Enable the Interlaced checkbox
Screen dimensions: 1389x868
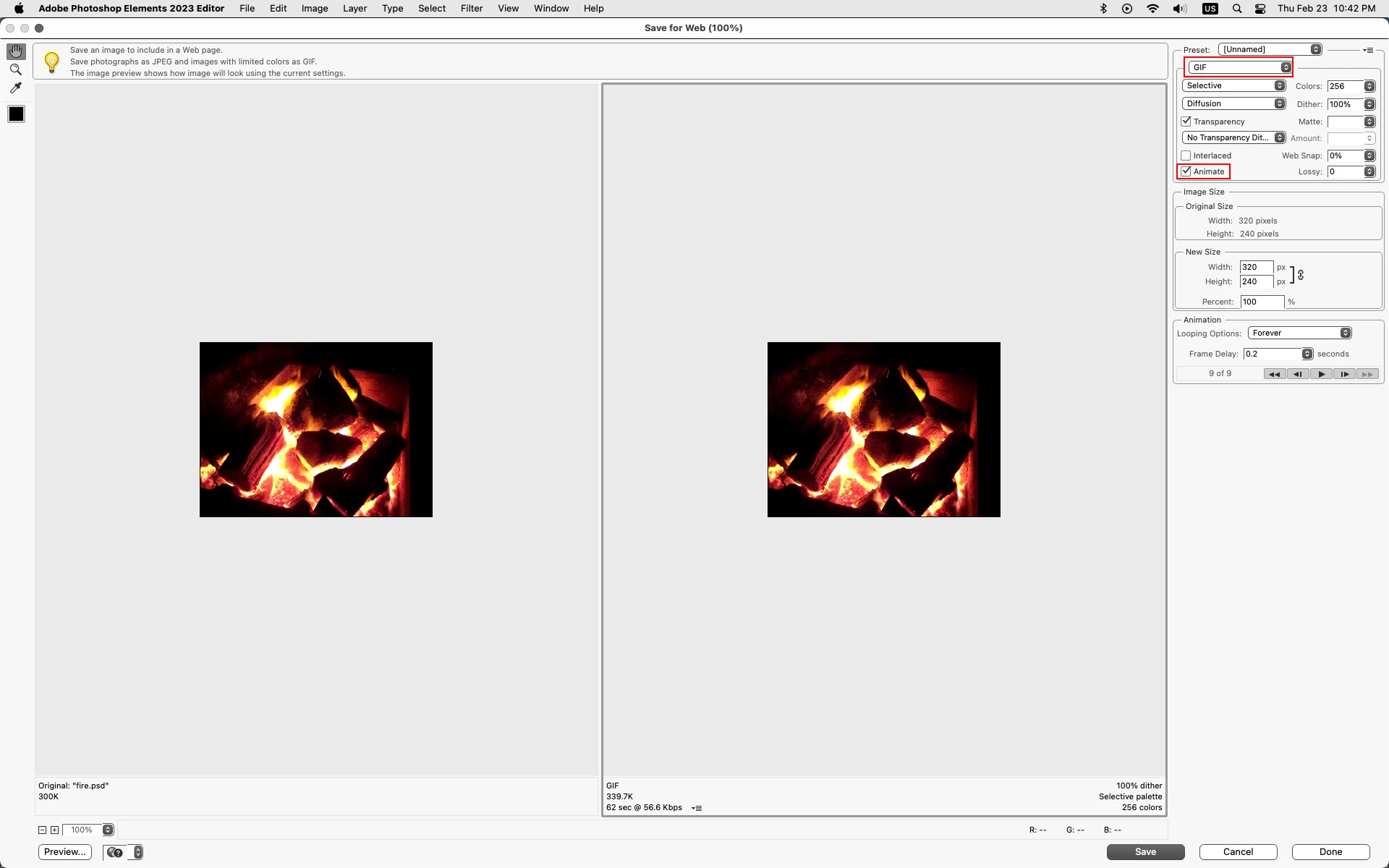coord(1186,156)
